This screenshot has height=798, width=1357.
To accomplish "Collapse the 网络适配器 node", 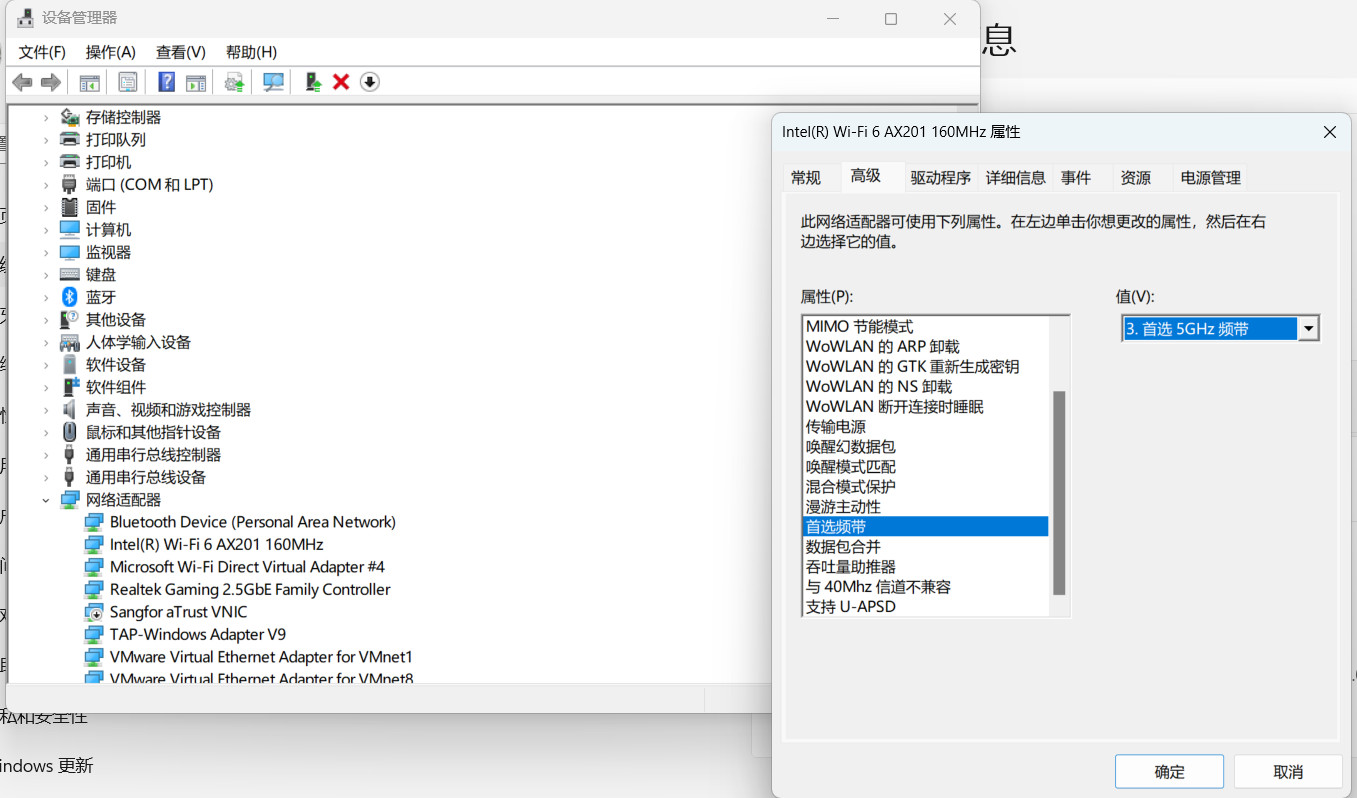I will click(x=46, y=499).
